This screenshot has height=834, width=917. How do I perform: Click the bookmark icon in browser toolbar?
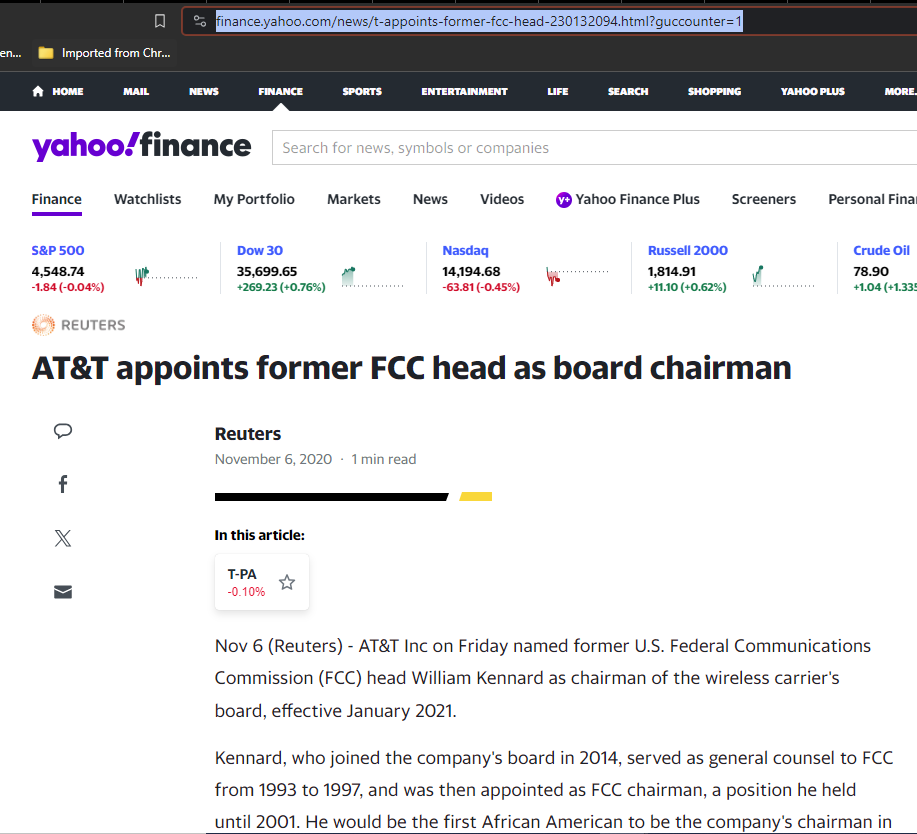pos(160,22)
